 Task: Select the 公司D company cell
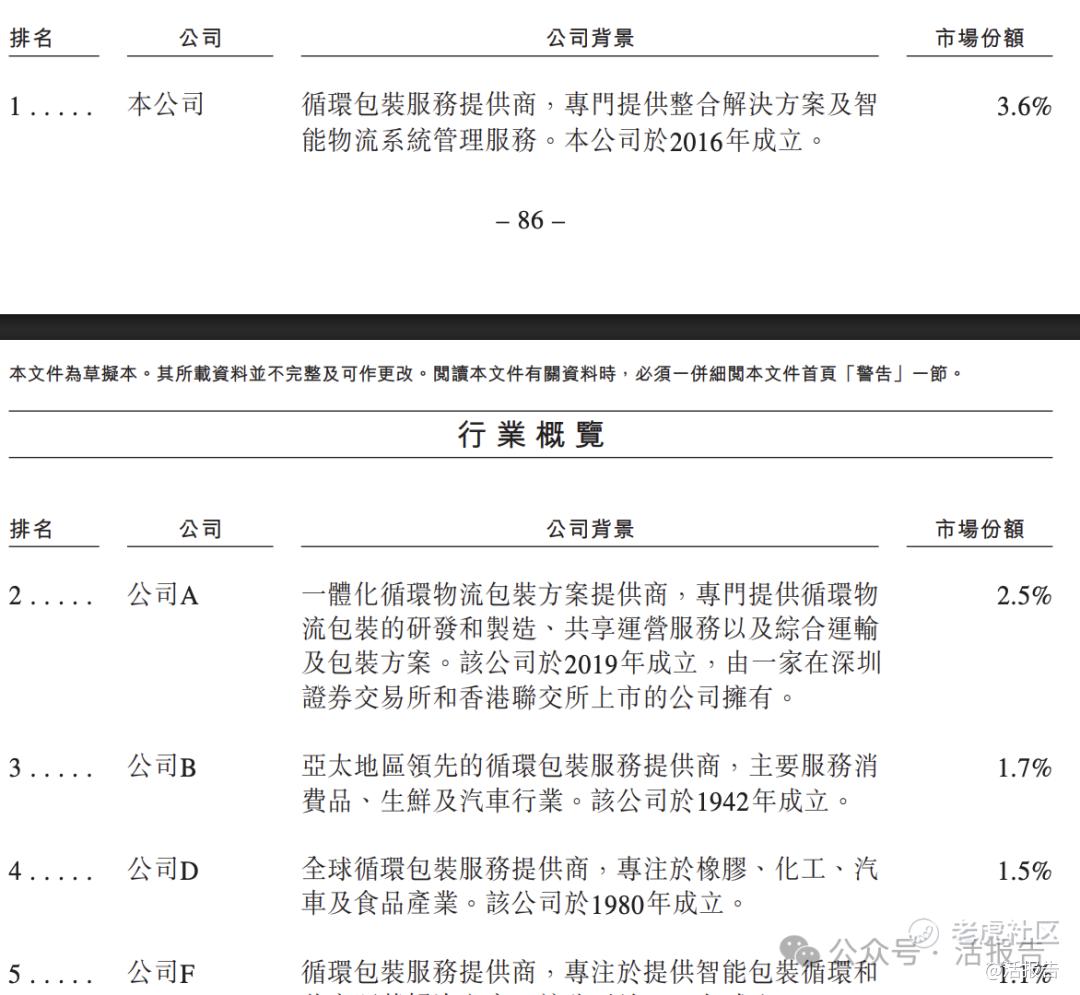pos(163,870)
